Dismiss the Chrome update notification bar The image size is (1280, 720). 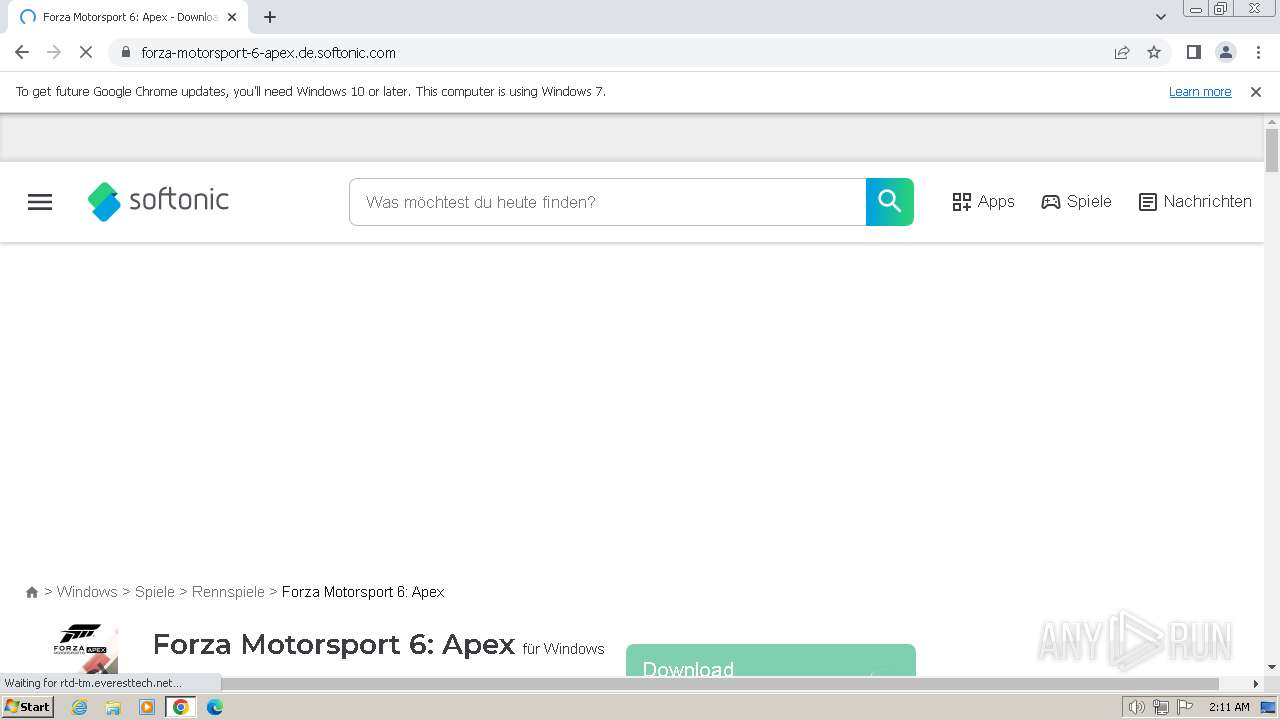[1256, 91]
